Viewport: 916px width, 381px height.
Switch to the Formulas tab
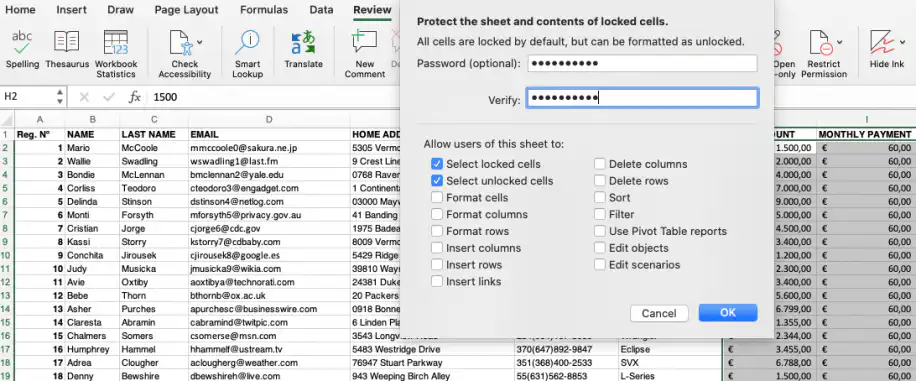click(263, 10)
